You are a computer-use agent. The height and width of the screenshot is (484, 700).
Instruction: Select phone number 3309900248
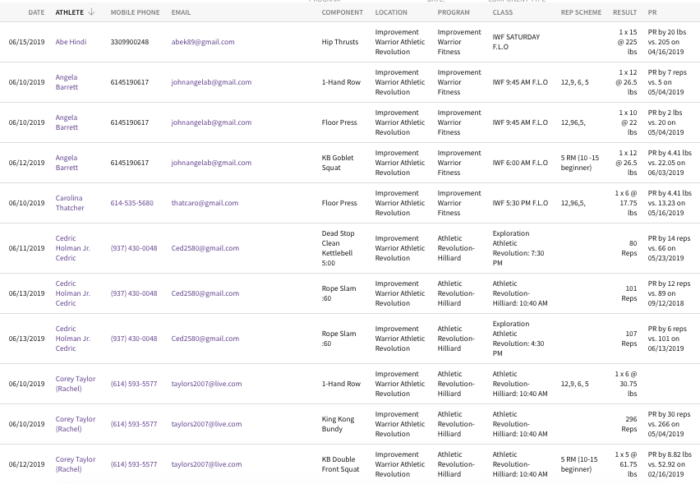129,42
